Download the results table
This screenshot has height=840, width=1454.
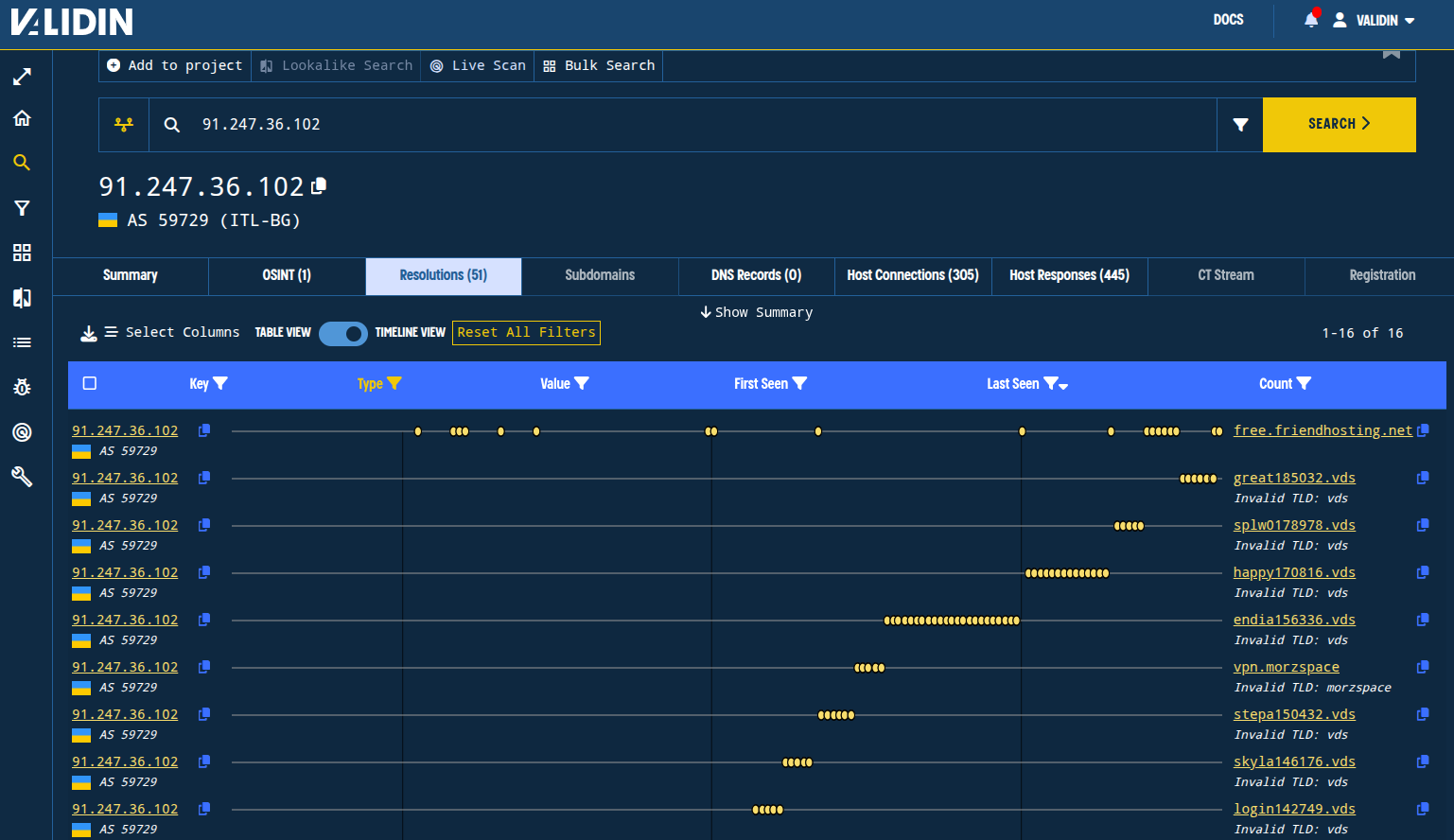click(89, 333)
